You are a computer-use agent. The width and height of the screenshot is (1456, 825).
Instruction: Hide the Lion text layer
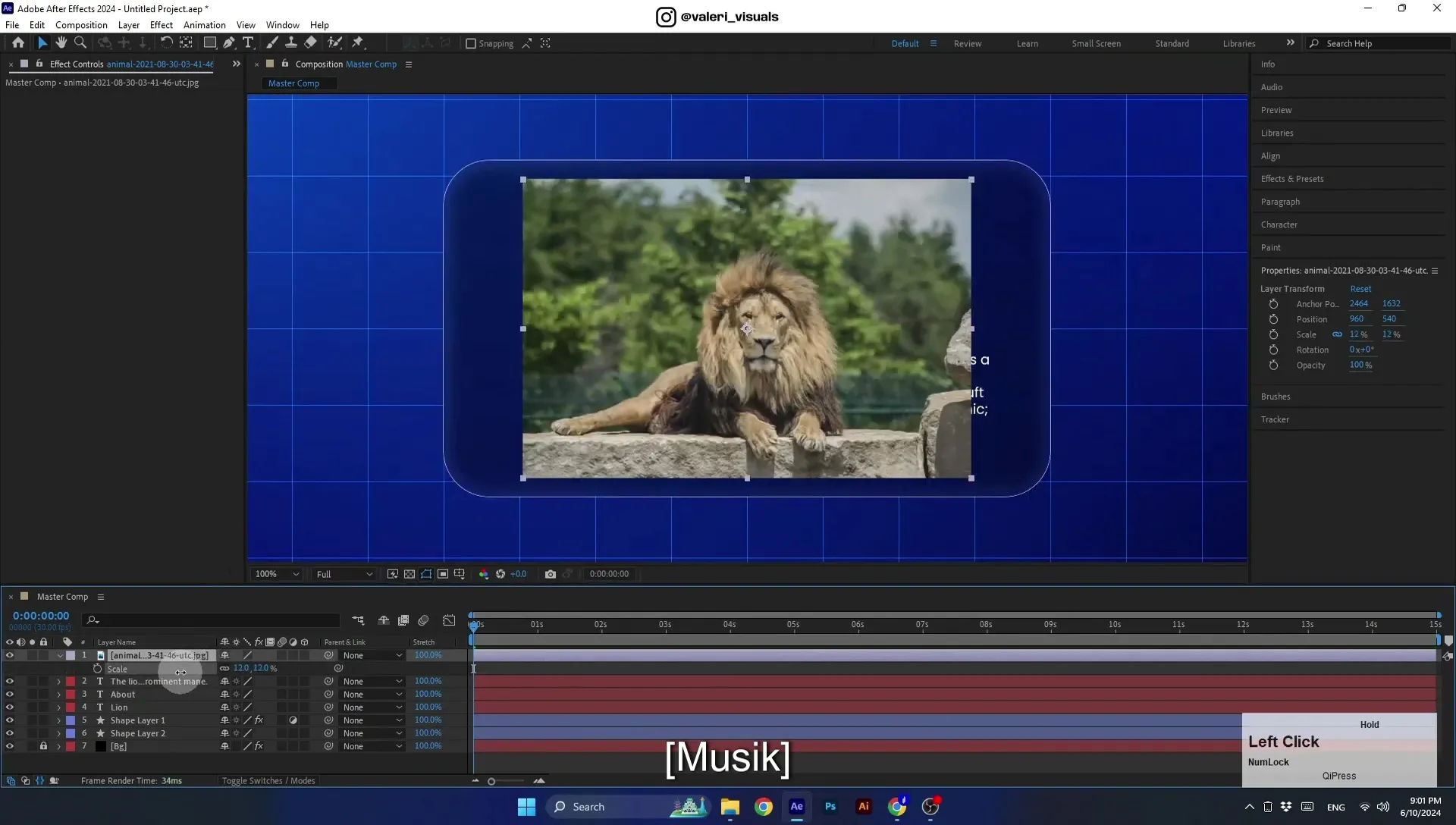tap(10, 707)
